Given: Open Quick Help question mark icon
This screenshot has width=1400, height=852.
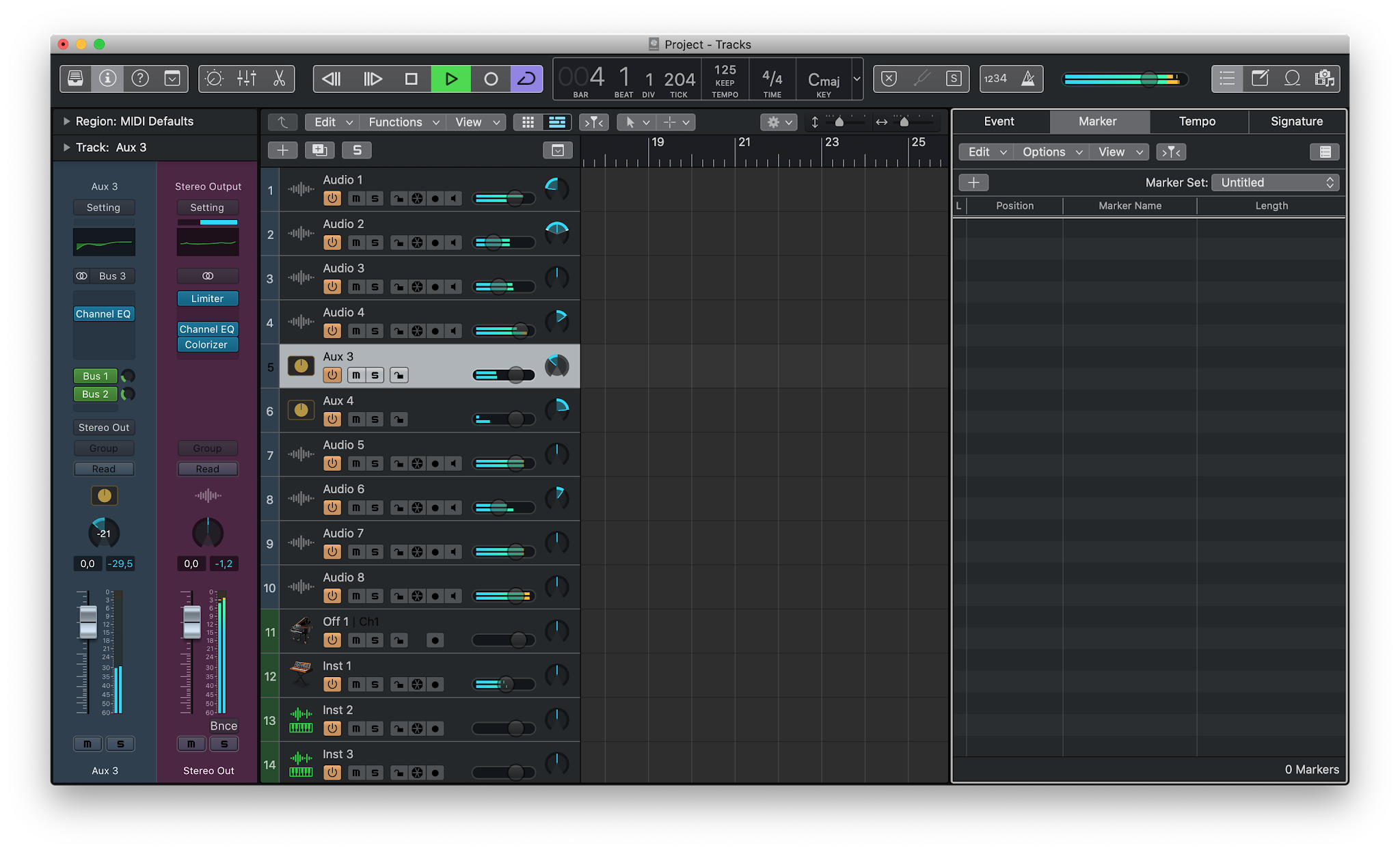Looking at the screenshot, I should point(140,79).
